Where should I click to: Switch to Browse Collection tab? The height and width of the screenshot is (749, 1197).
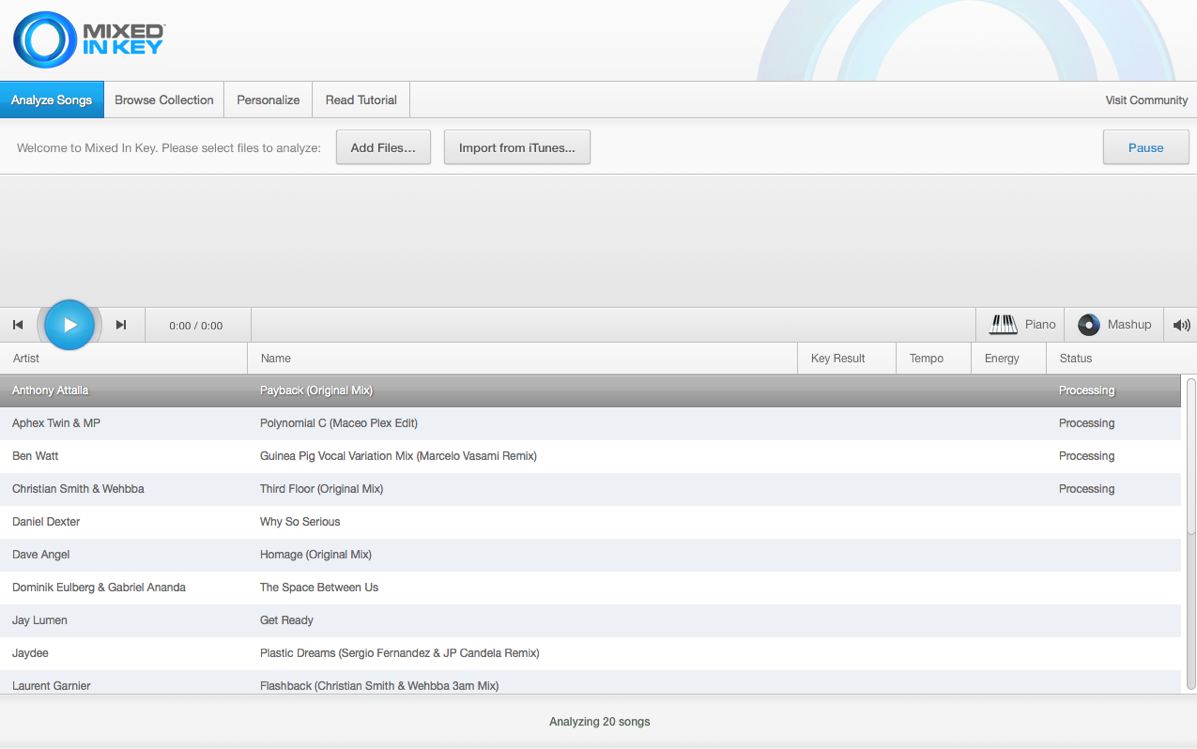pos(163,100)
